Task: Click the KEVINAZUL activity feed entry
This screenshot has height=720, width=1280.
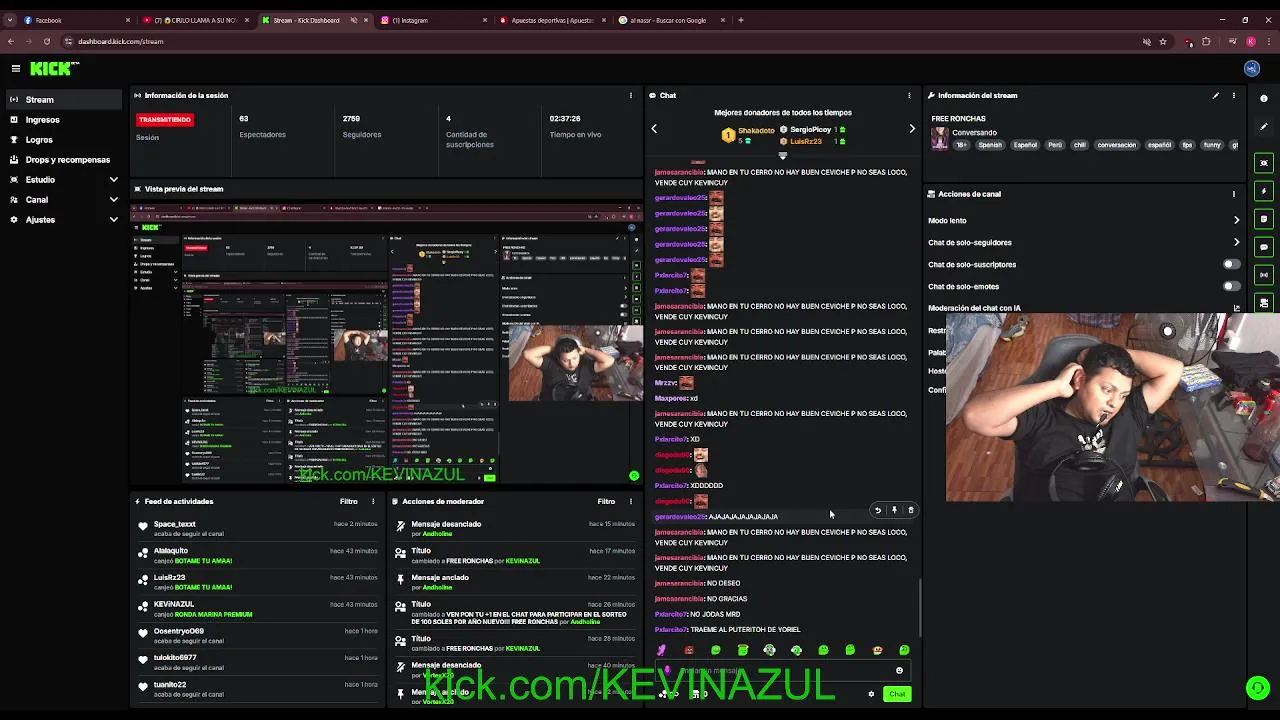Action: click(x=258, y=609)
